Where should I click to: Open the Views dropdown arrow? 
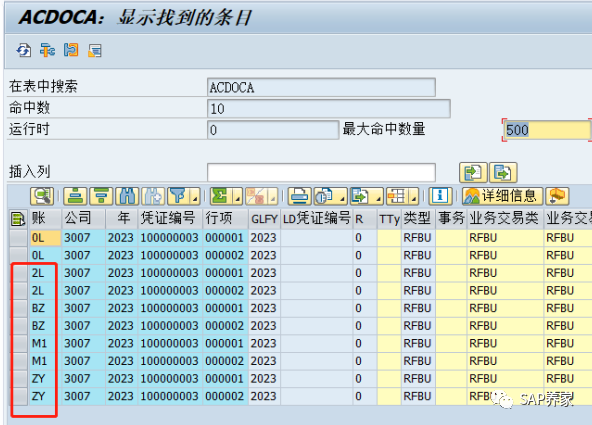click(342, 197)
